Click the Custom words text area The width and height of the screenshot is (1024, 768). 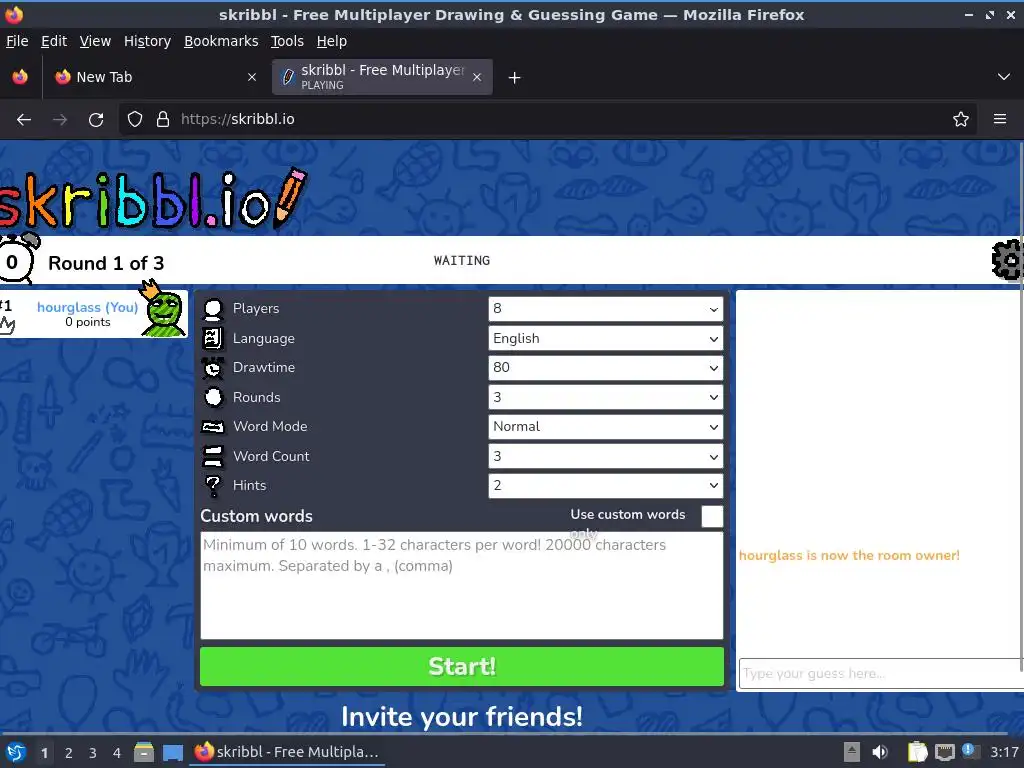[x=462, y=585]
